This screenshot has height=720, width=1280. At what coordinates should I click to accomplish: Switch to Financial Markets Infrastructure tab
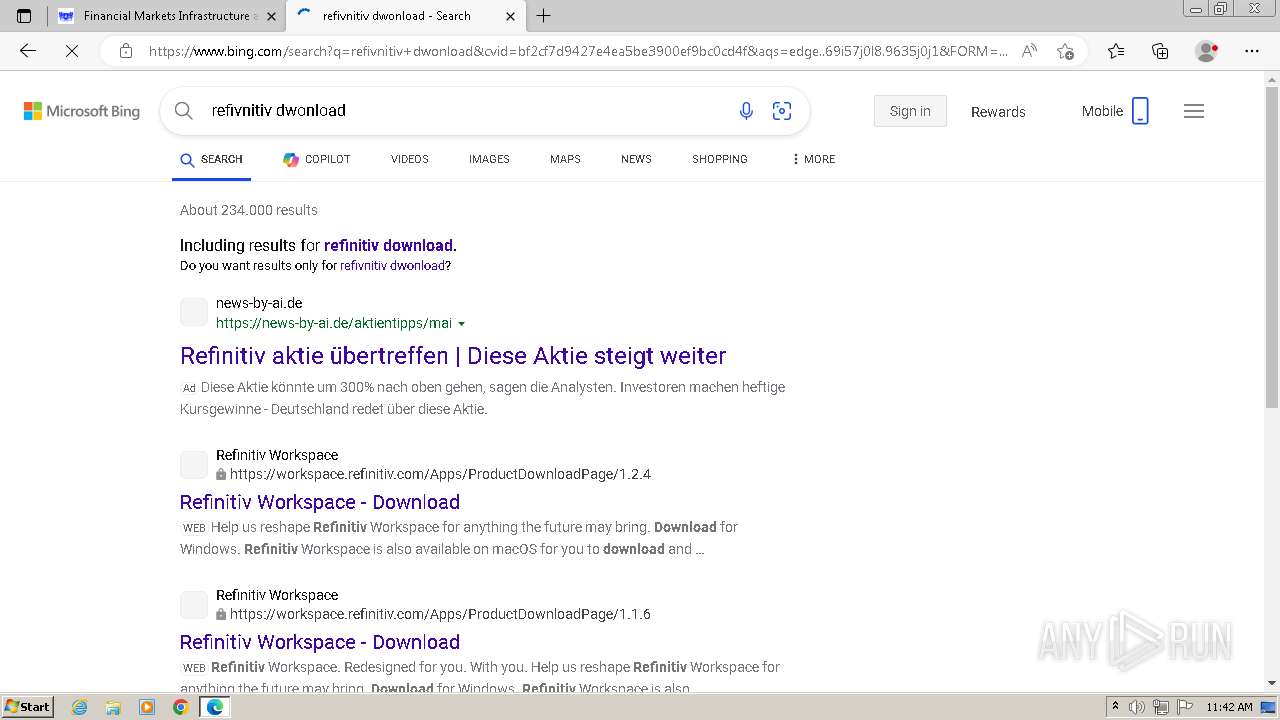point(166,16)
